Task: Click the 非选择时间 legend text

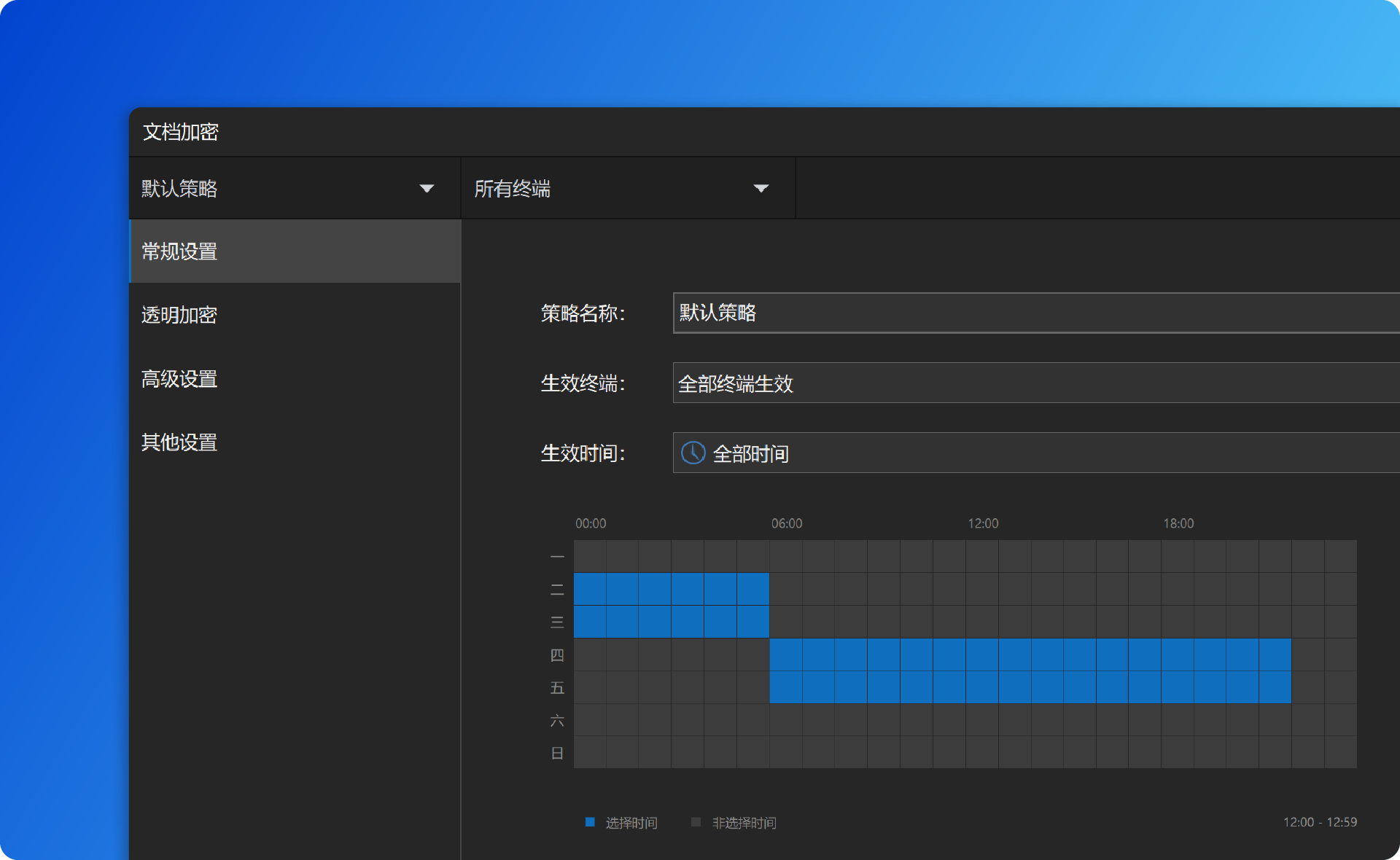Action: coord(744,823)
